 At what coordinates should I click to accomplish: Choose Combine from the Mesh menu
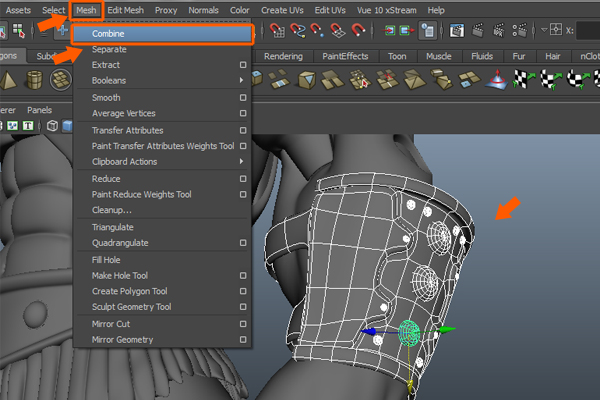[109, 33]
